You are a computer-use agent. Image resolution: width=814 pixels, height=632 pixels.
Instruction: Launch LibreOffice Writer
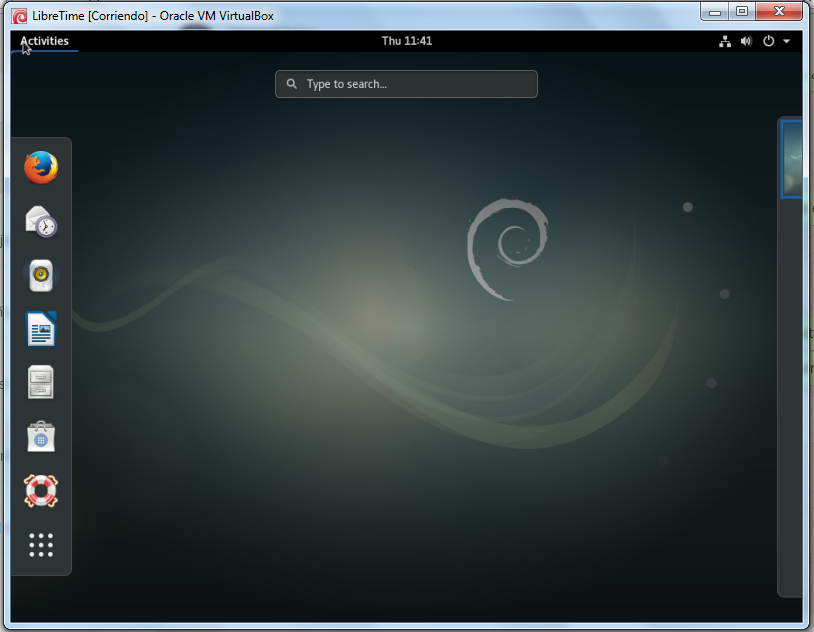coord(41,329)
